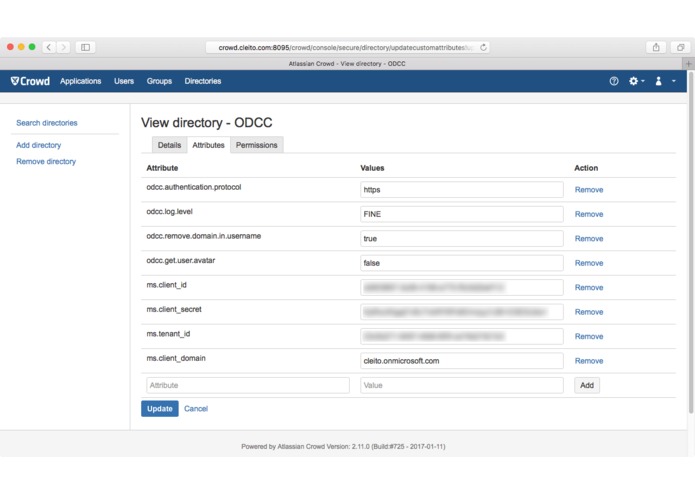Show all tabs overview icon
695x494 pixels.
pos(680,47)
